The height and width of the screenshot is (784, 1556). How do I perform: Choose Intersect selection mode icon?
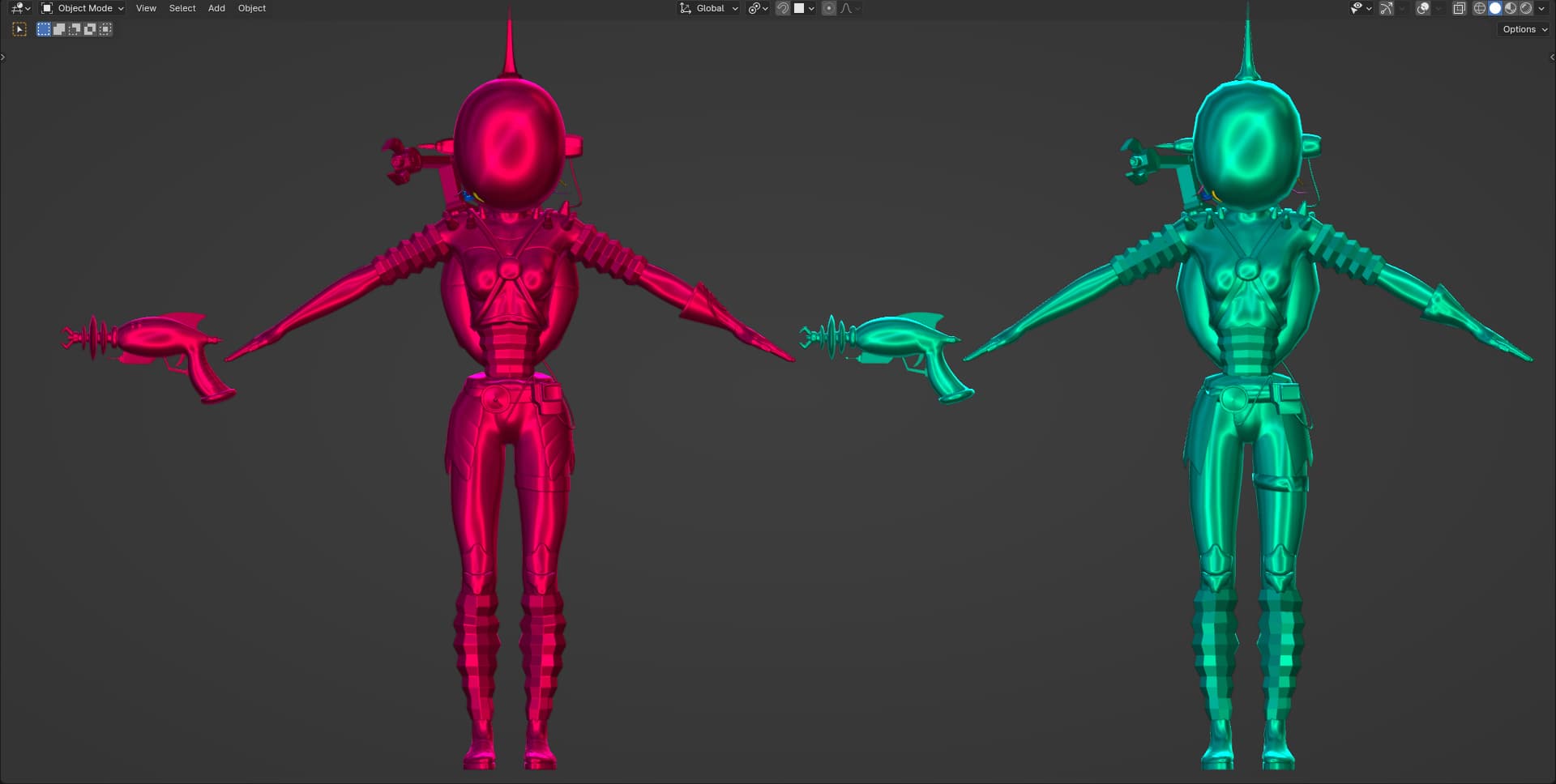point(105,29)
